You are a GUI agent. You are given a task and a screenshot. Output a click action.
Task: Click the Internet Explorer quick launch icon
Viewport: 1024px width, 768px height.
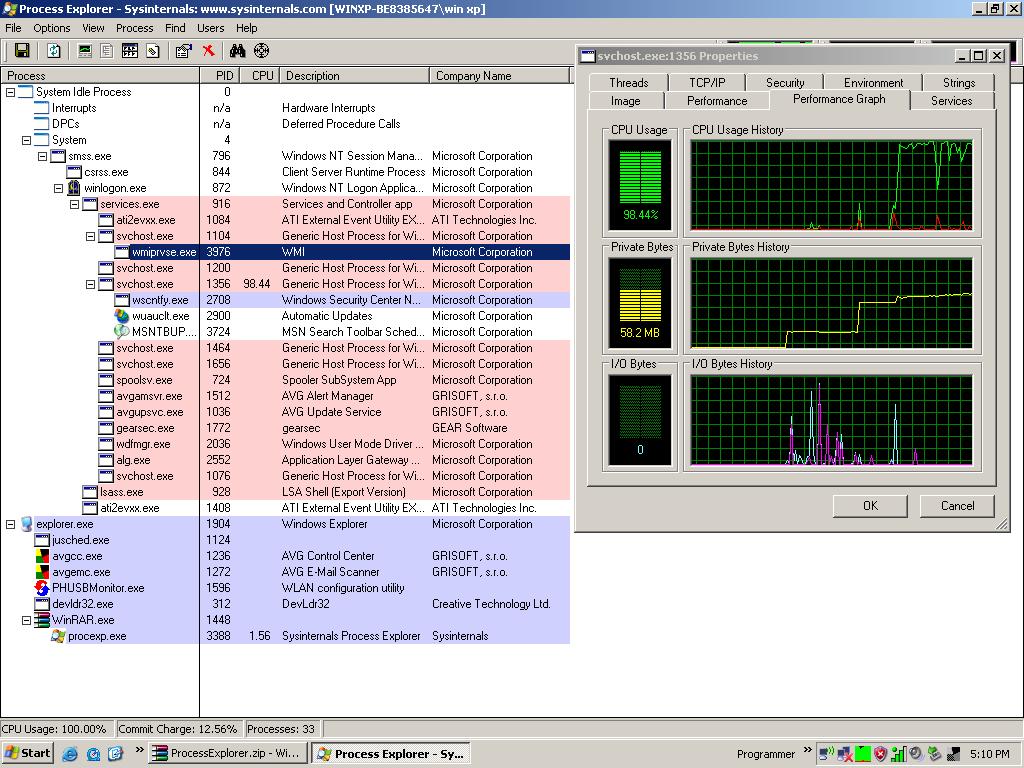(70, 754)
